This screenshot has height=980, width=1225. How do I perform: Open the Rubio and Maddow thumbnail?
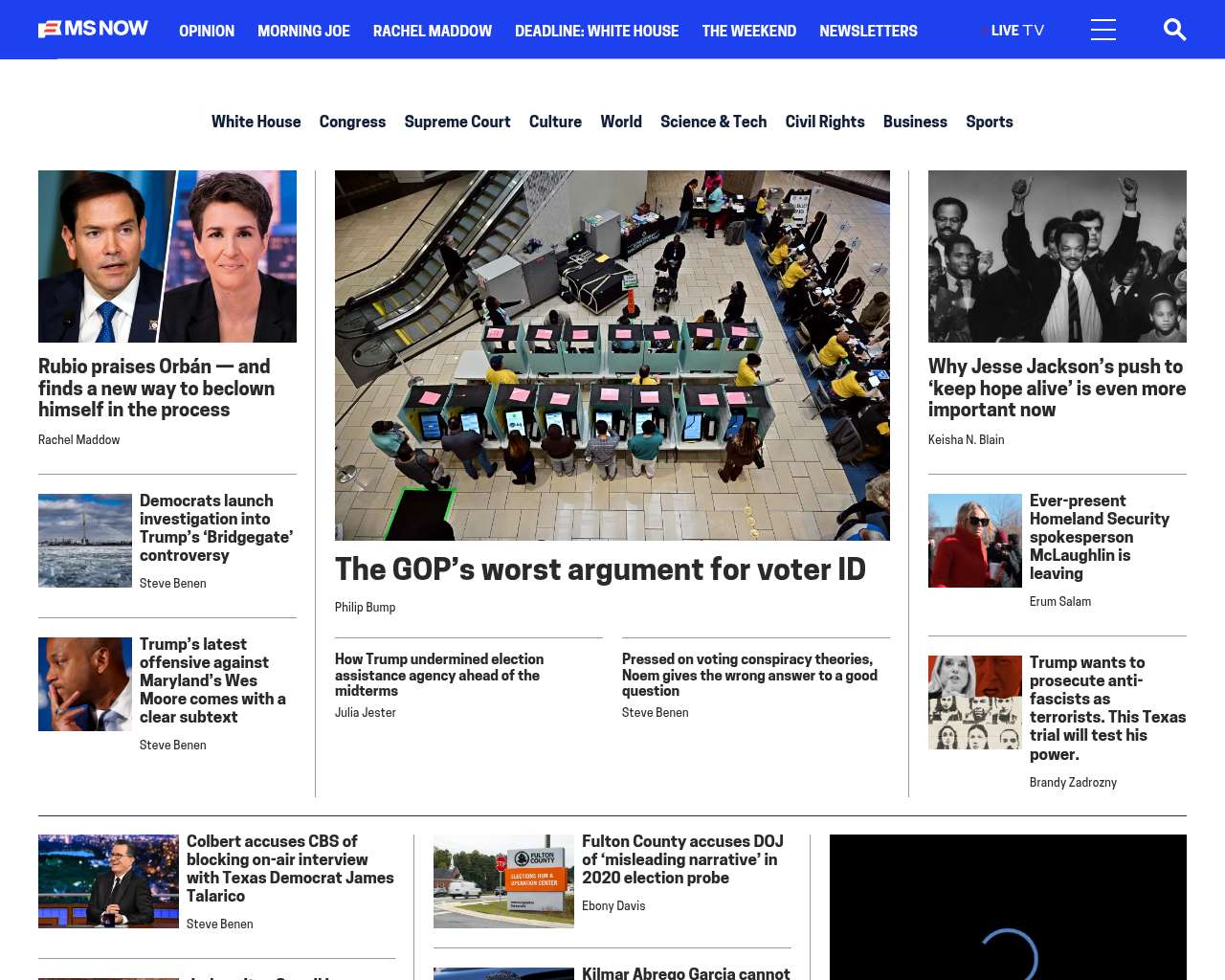[167, 256]
